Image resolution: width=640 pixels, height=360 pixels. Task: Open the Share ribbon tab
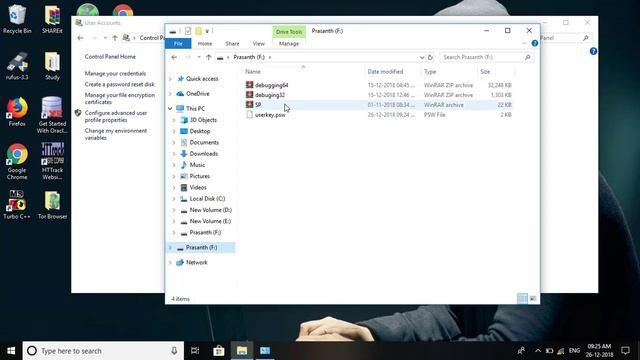tap(232, 44)
